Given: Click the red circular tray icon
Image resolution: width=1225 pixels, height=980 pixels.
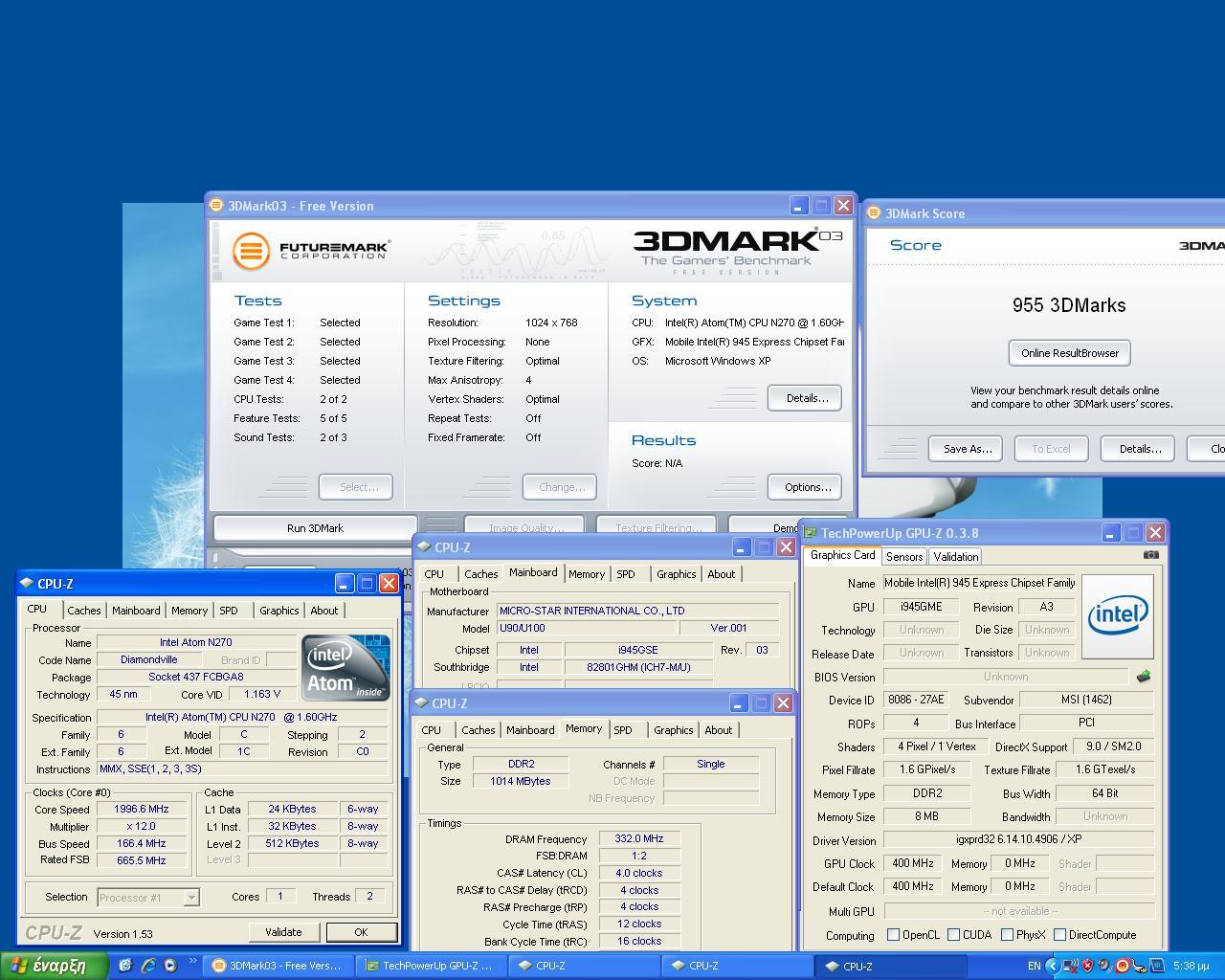Looking at the screenshot, I should 1122,966.
